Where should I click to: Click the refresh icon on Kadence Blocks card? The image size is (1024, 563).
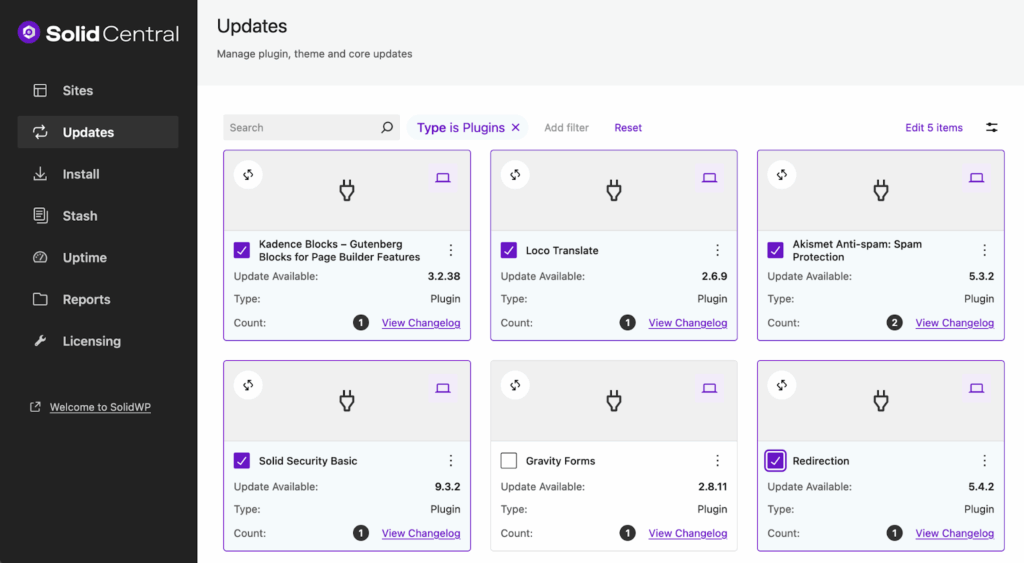coord(248,175)
